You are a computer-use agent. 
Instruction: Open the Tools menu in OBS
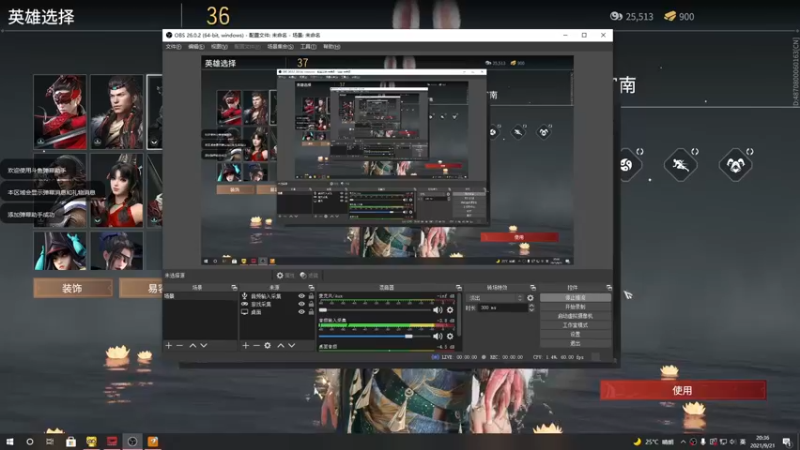click(x=308, y=46)
